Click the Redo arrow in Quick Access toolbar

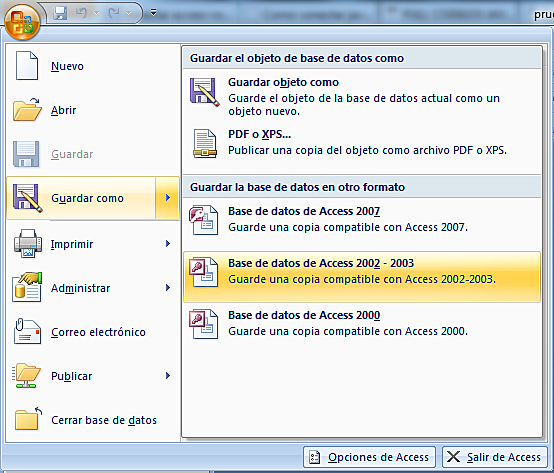pyautogui.click(x=113, y=13)
